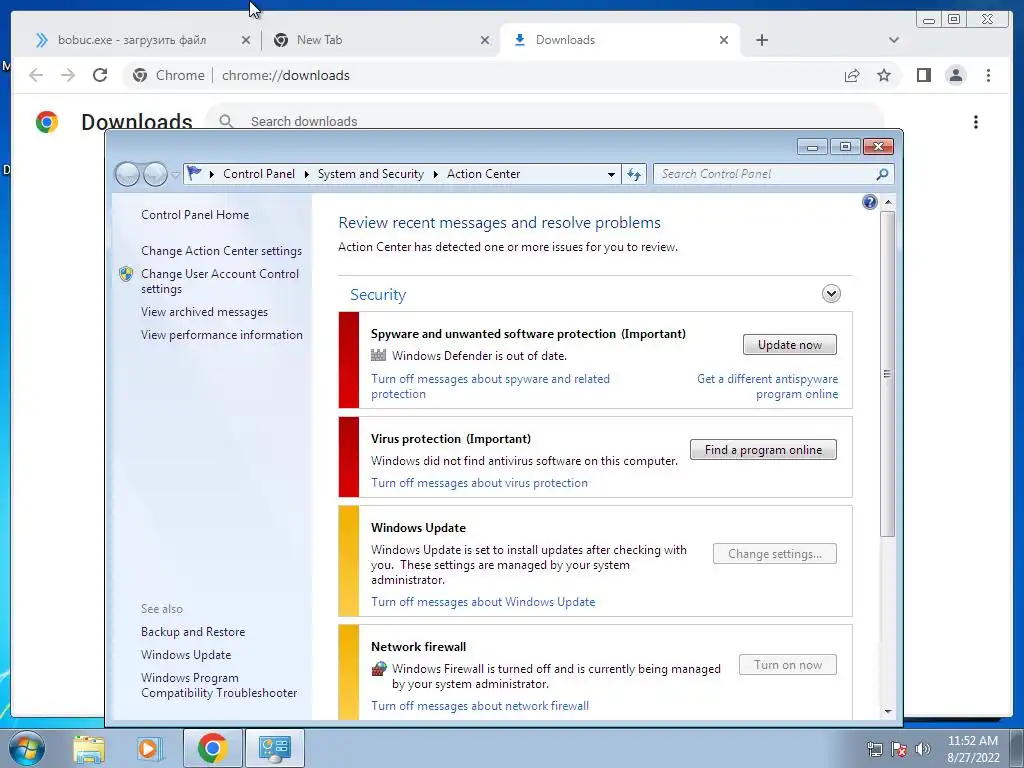1024x768 pixels.
Task: Click the Control Panel search magnifier icon
Action: pos(882,174)
